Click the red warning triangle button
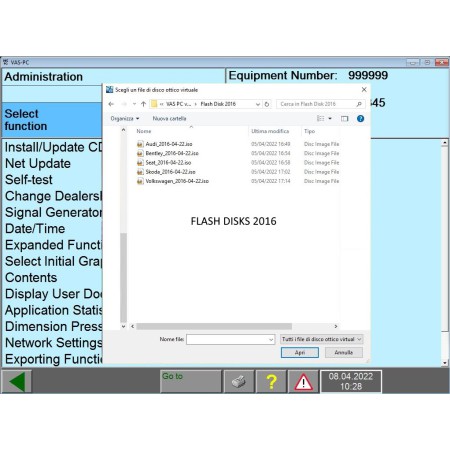This screenshot has width=450, height=450. point(303,381)
